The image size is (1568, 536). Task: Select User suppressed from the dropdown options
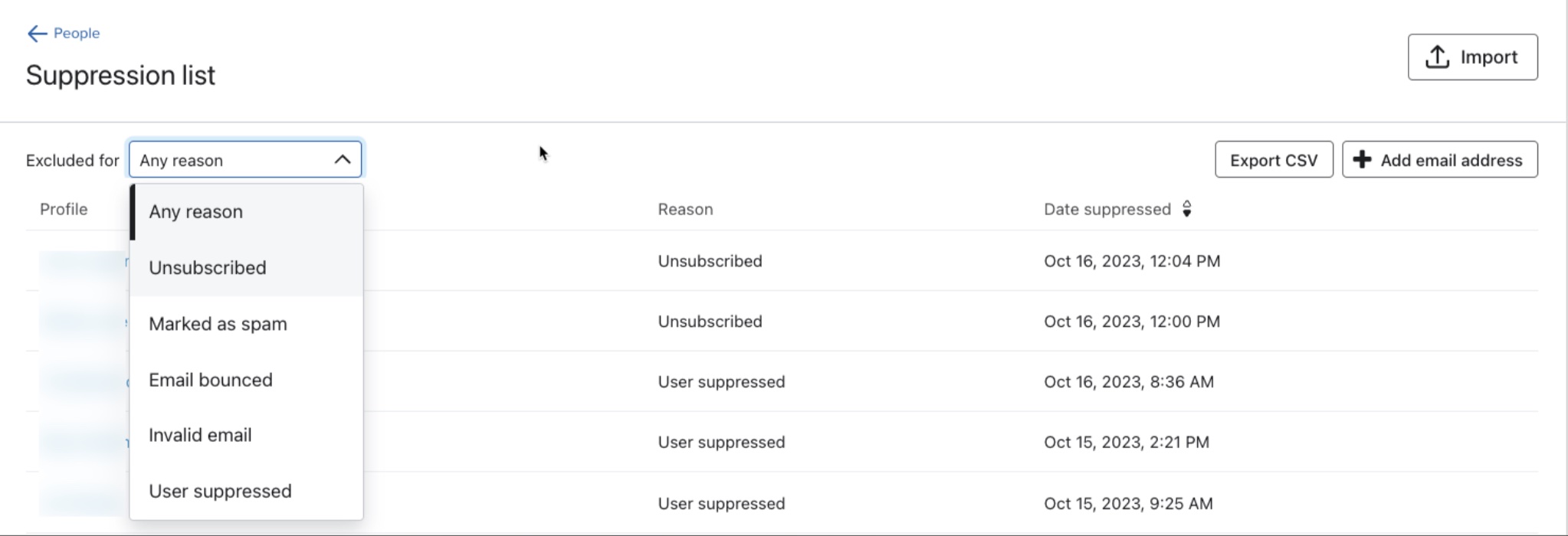221,491
